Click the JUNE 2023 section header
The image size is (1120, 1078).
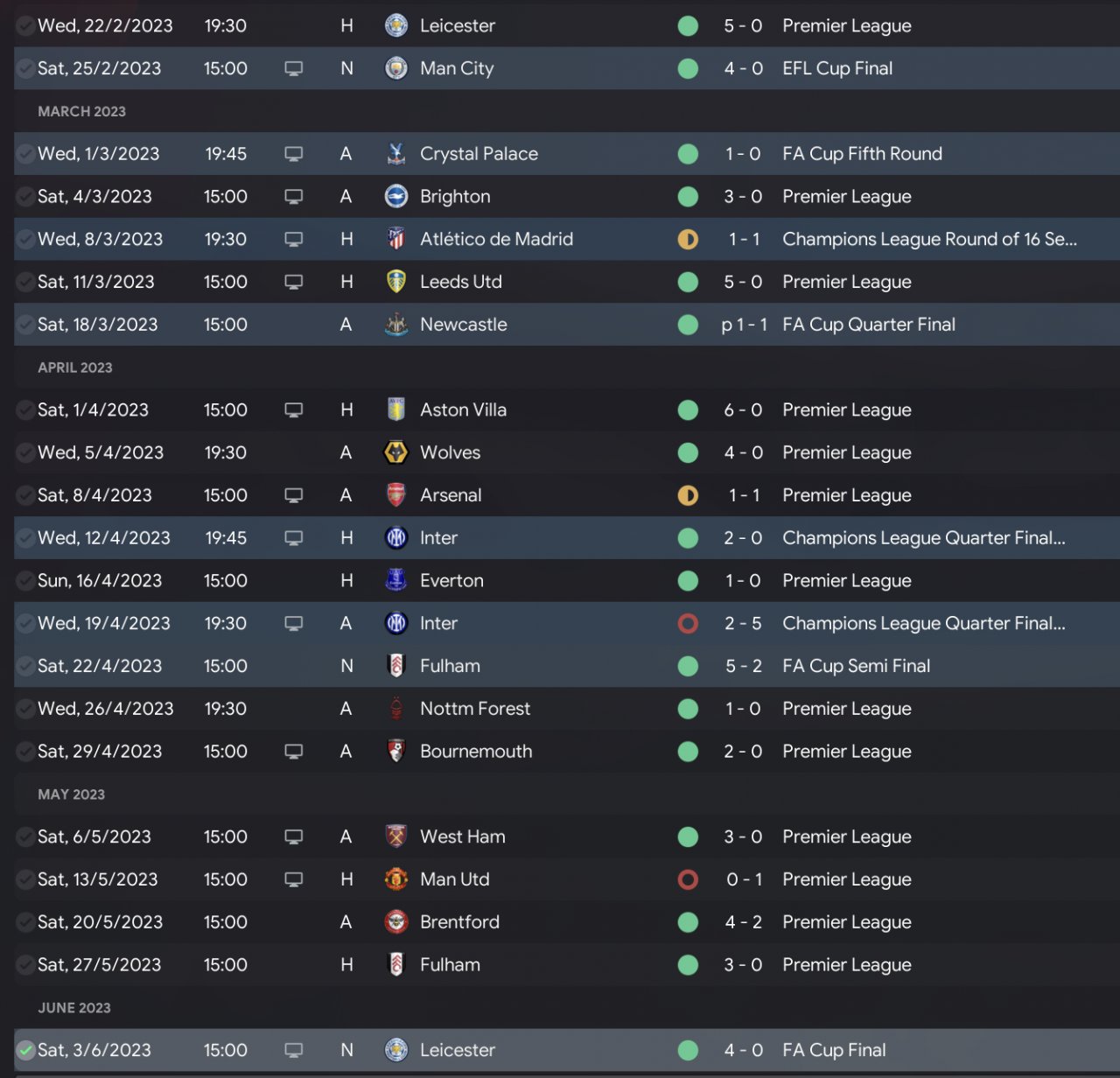tap(74, 1008)
